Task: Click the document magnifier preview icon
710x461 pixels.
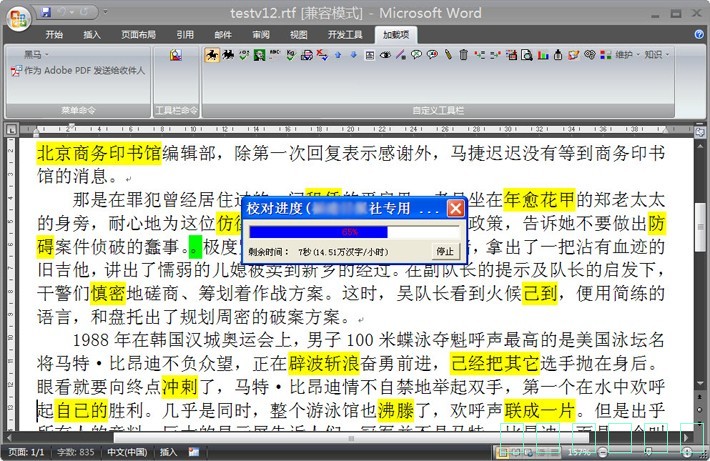Action: point(527,55)
